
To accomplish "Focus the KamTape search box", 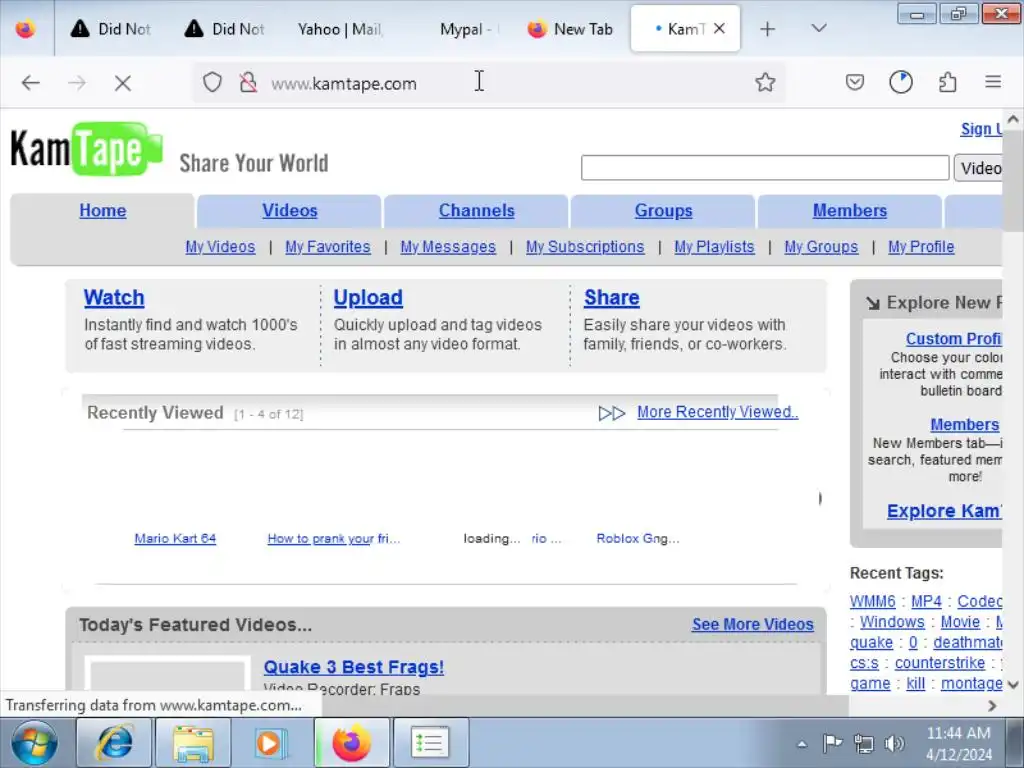I will (765, 168).
